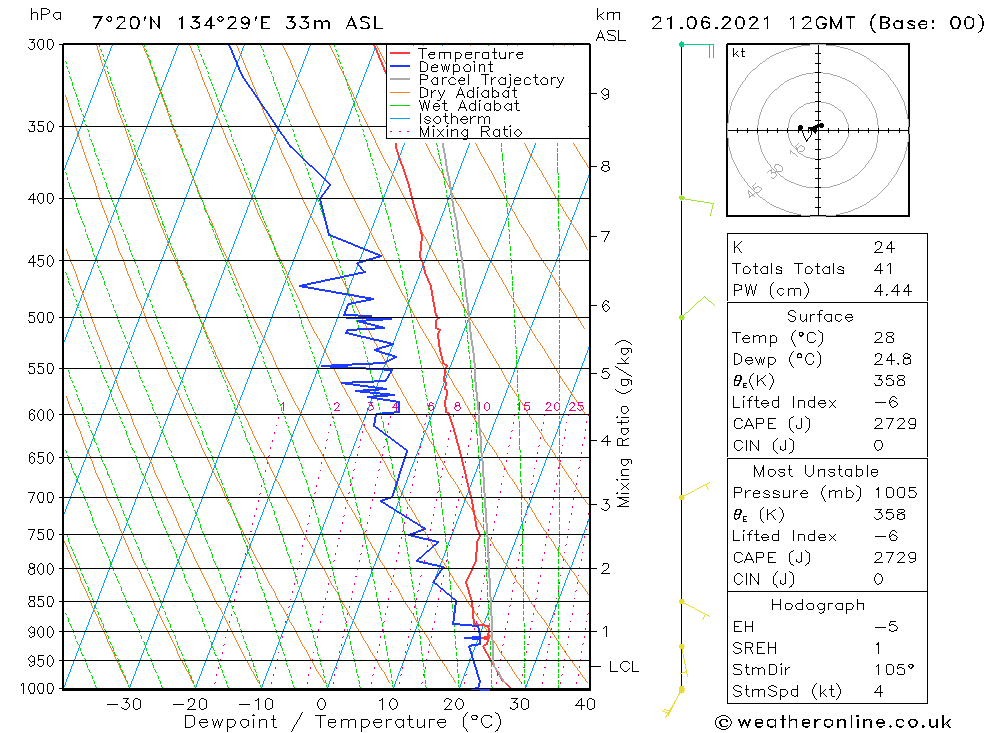The image size is (1000, 733).
Task: Click the Pressure (mb) value 1005
Action: coord(895,492)
